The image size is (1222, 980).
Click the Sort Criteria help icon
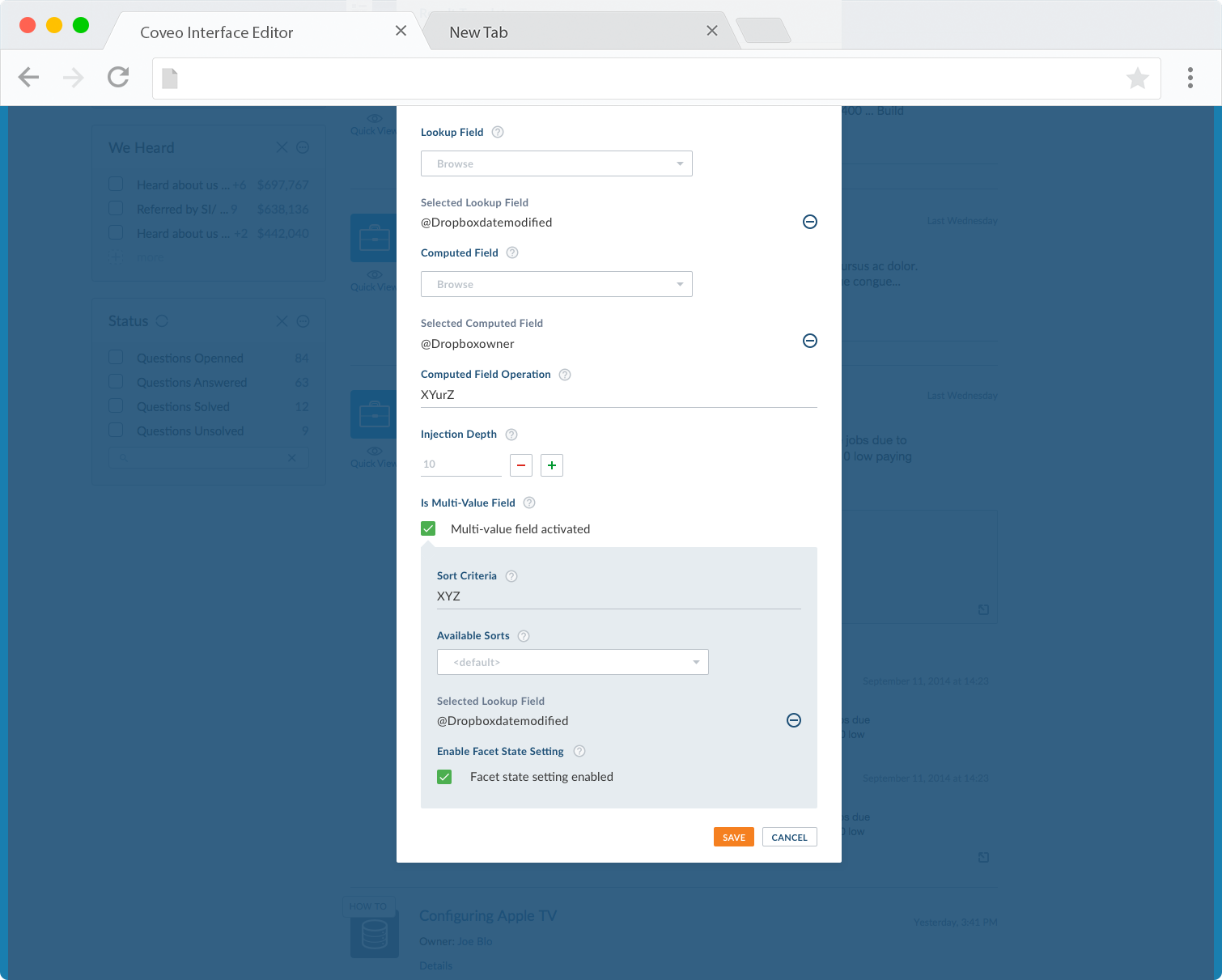(511, 575)
